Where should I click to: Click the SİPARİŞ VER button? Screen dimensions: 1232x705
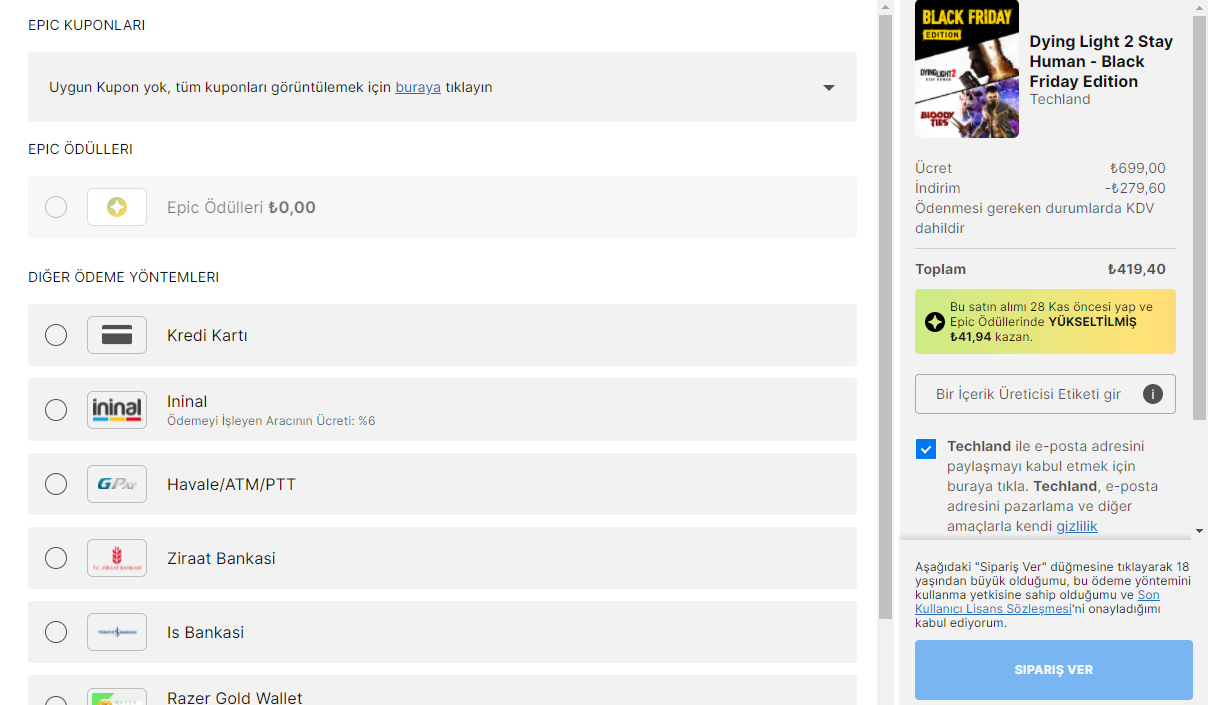pyautogui.click(x=1054, y=670)
